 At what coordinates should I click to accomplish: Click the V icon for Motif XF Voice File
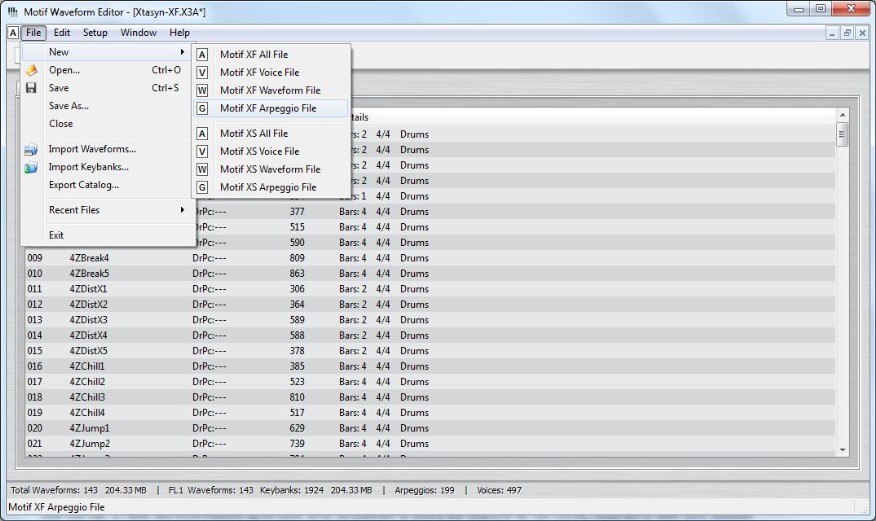202,73
